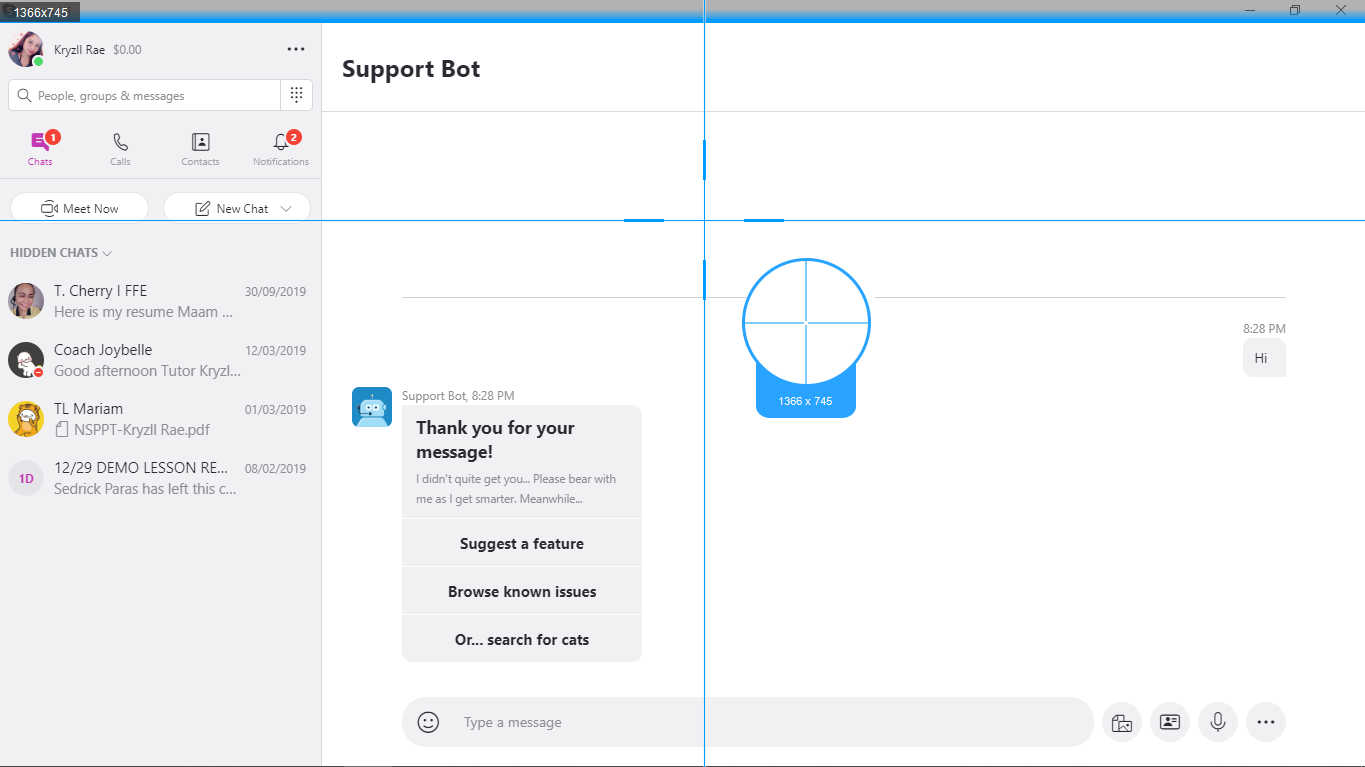Click the NSPPT-Kryzll Rae.pdf file preview

(132, 430)
